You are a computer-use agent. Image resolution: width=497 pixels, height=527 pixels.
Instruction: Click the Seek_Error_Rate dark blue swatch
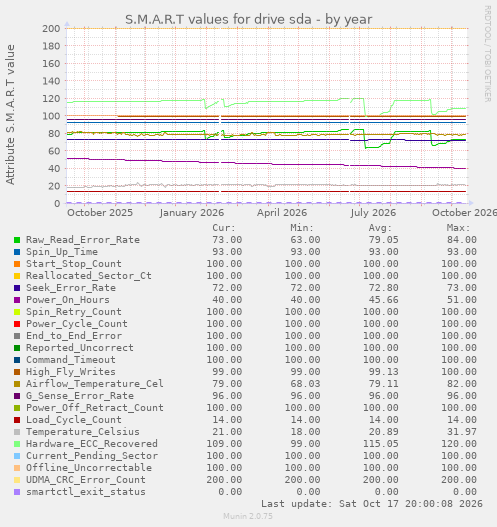click(x=17, y=288)
